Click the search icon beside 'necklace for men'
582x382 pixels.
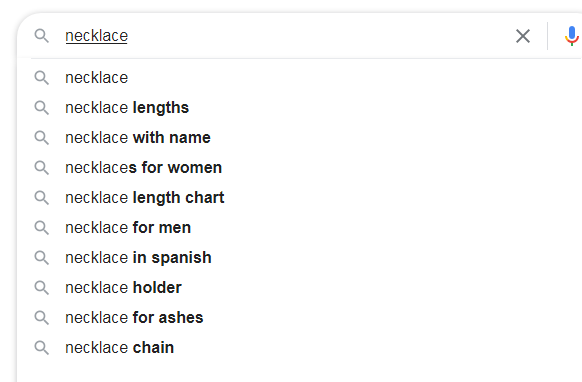pos(42,228)
